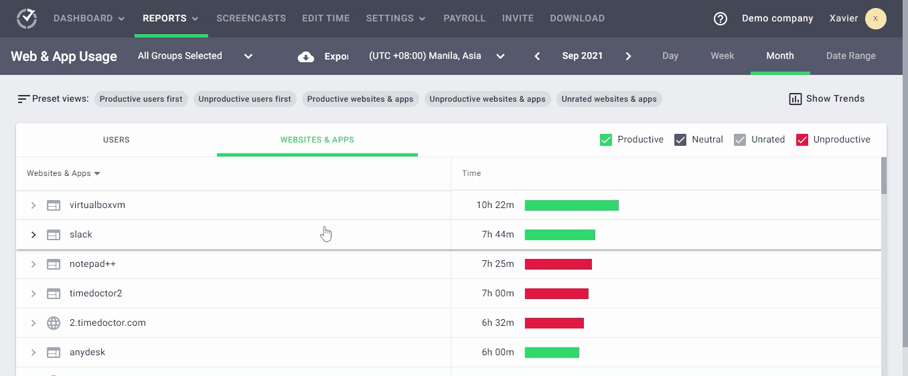Image resolution: width=908 pixels, height=376 pixels.
Task: Click the table vertical scrollbar thumb
Action: (884, 176)
